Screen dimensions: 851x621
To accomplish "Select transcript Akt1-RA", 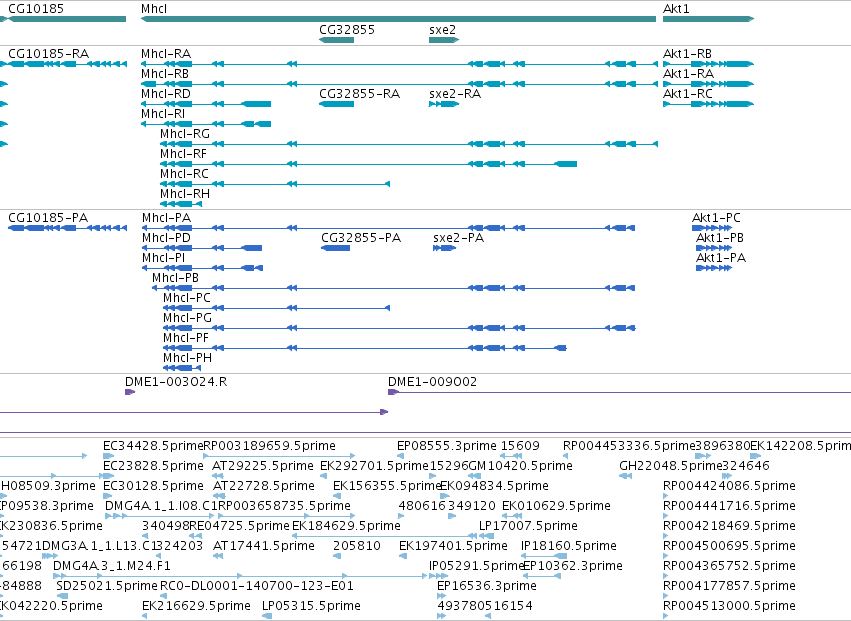I will click(x=708, y=84).
